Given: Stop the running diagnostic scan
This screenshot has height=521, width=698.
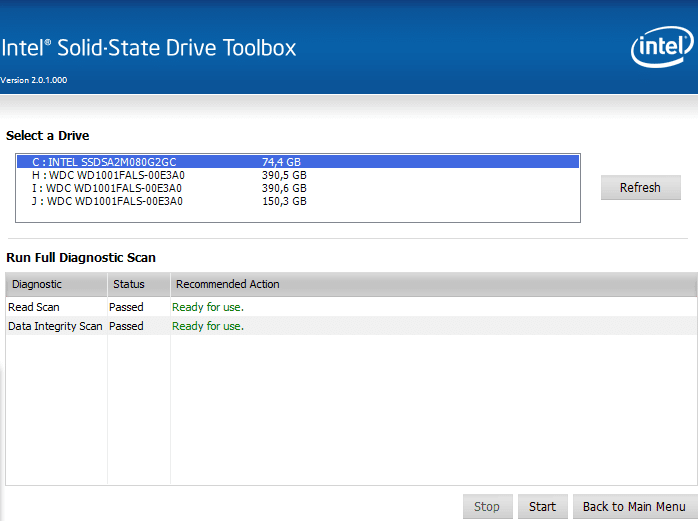Looking at the screenshot, I should click(487, 506).
